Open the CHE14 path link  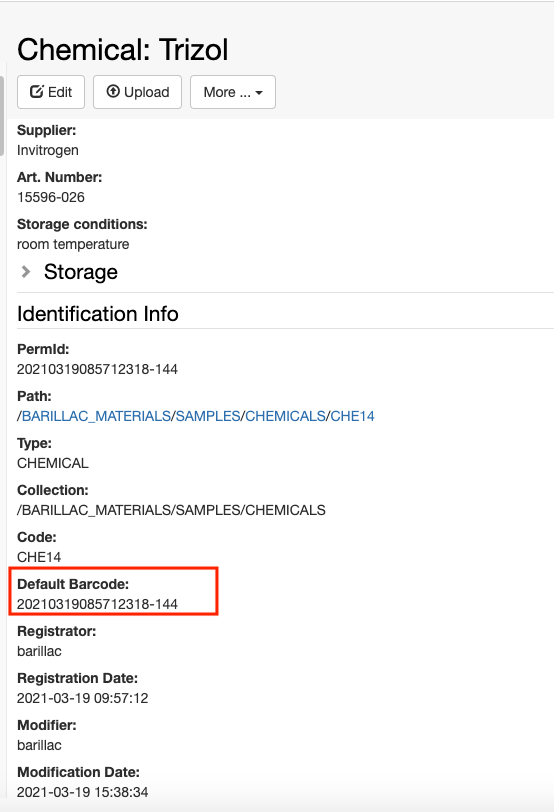353,416
